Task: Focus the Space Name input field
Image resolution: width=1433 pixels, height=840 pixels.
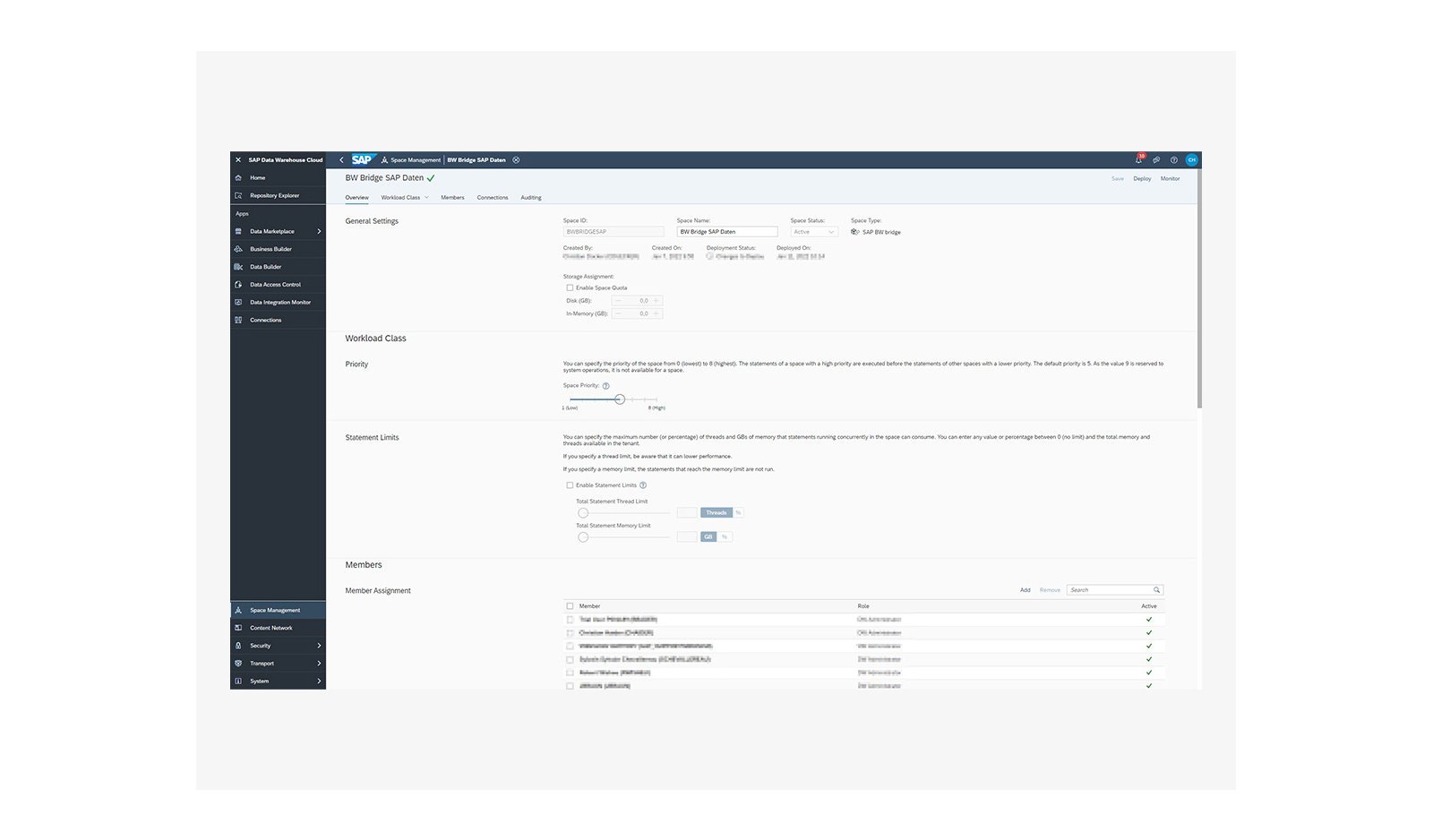Action: (727, 232)
